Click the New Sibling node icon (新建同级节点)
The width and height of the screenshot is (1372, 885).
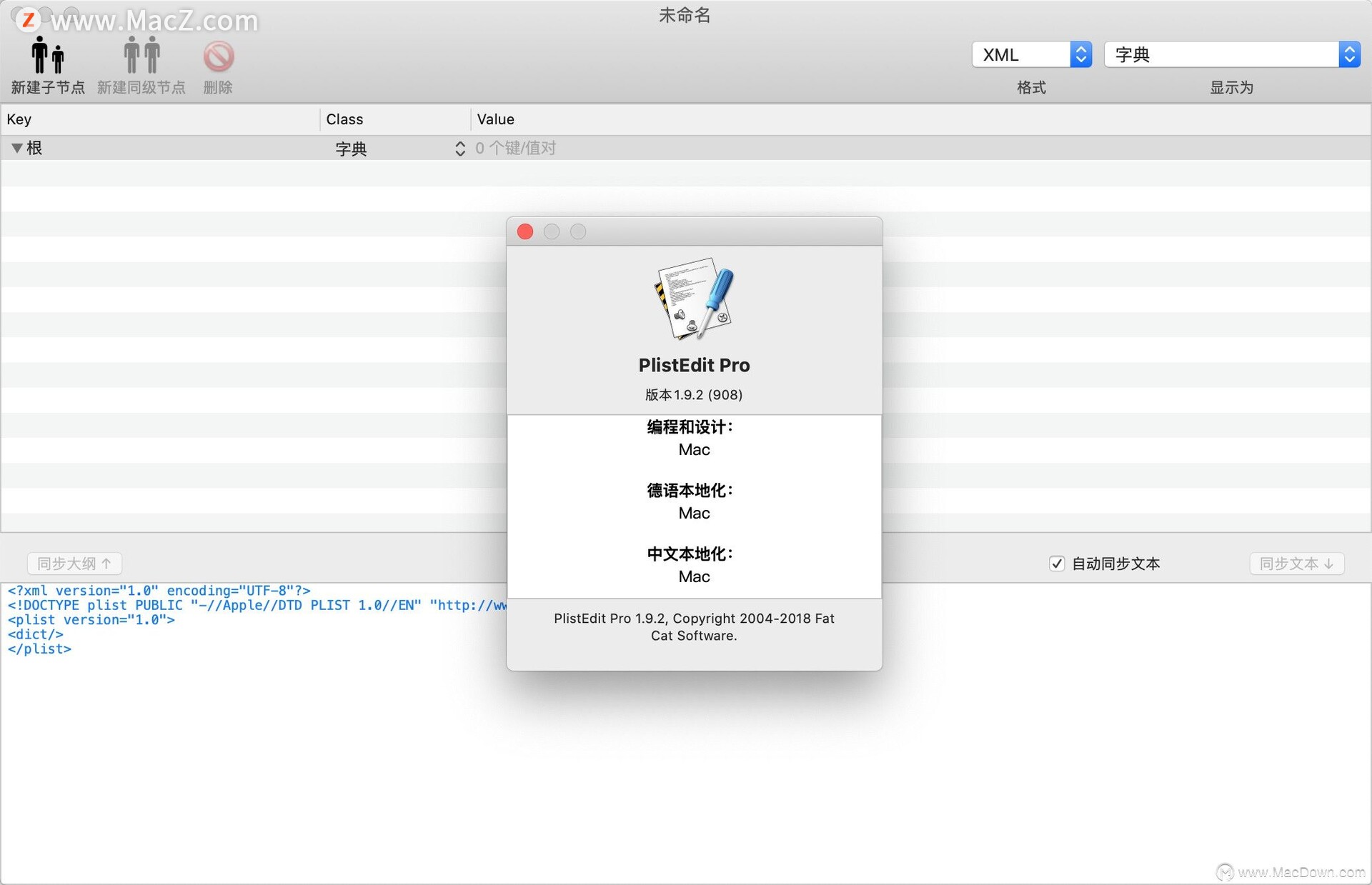[141, 55]
